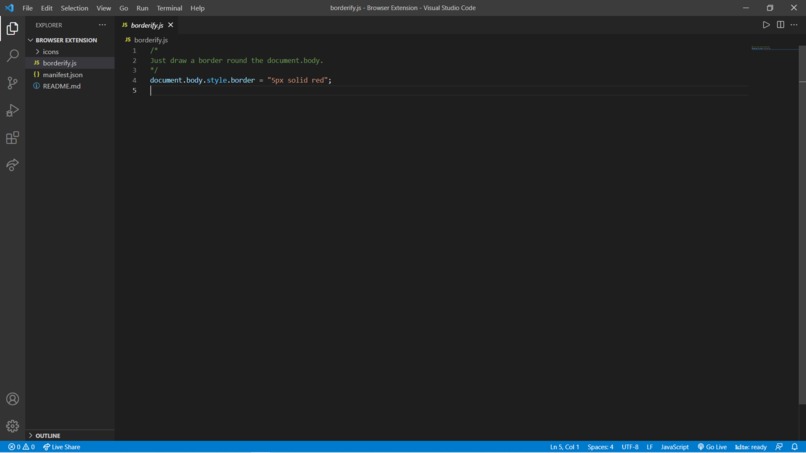
Task: Open the Extensions view icon
Action: point(12,137)
